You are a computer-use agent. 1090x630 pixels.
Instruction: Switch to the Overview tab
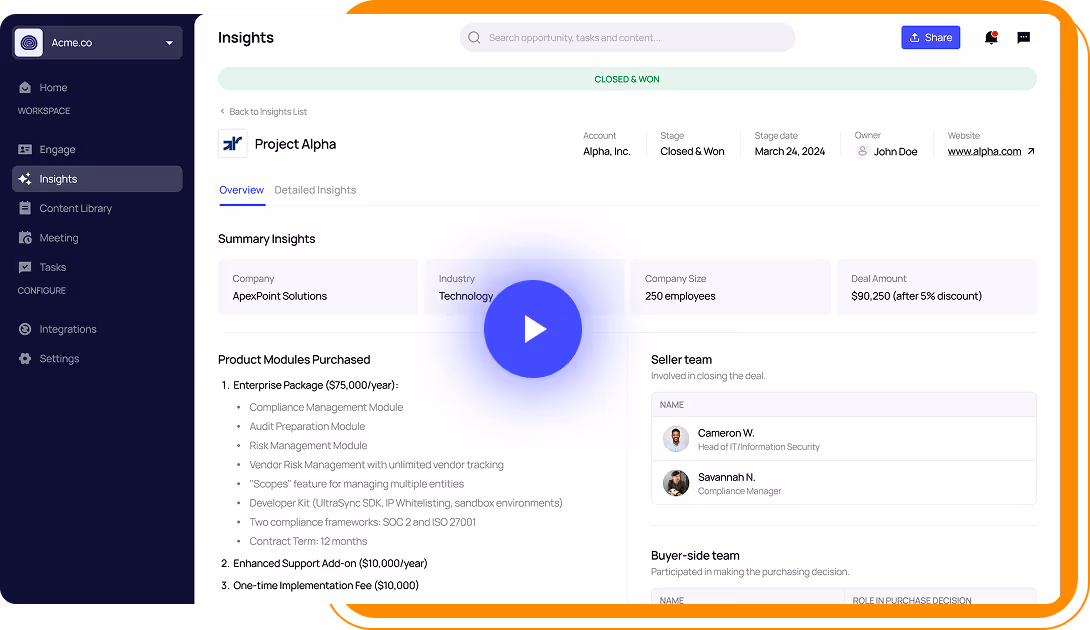[x=241, y=190]
